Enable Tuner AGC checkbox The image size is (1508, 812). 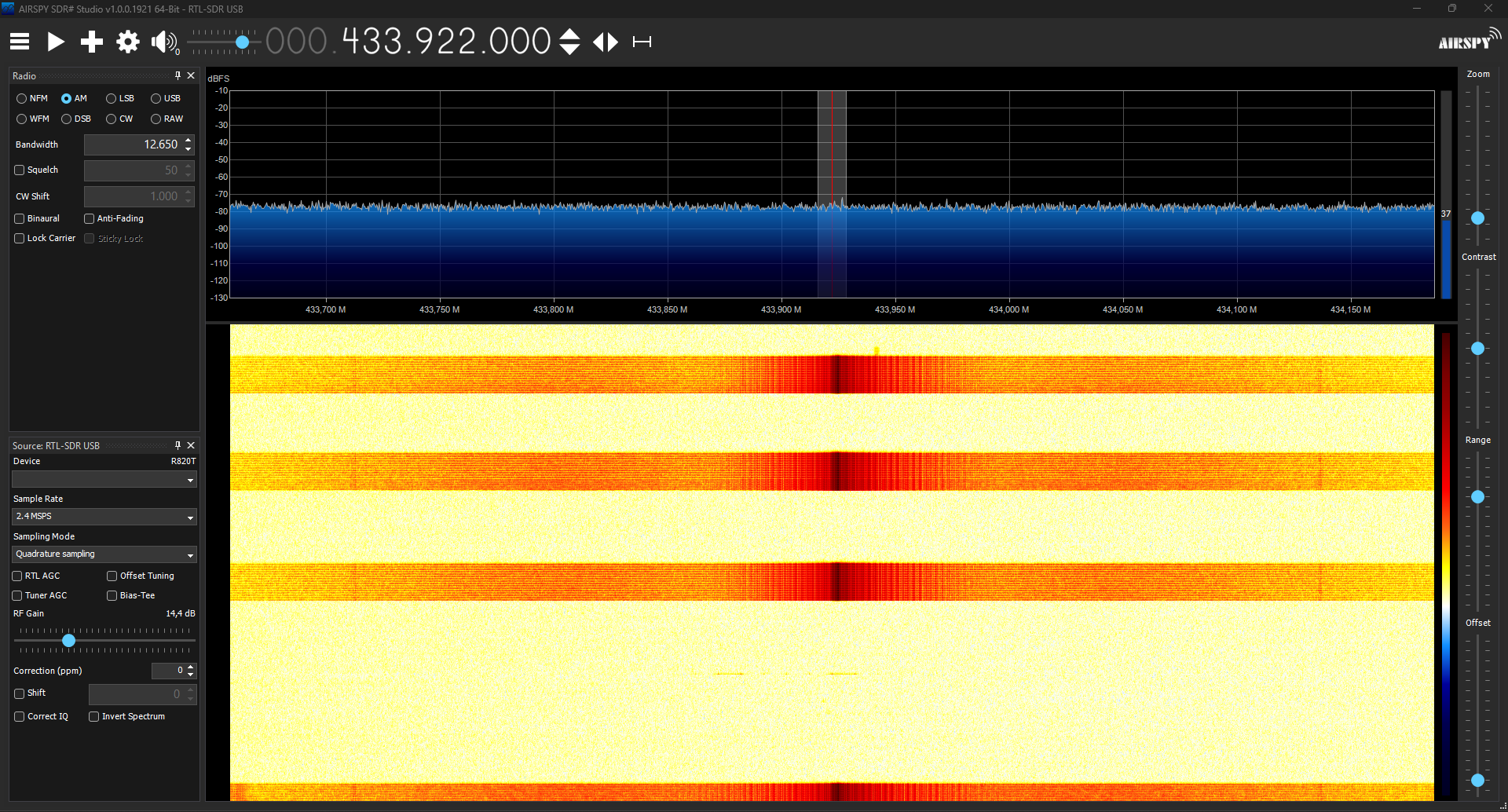coord(17,595)
